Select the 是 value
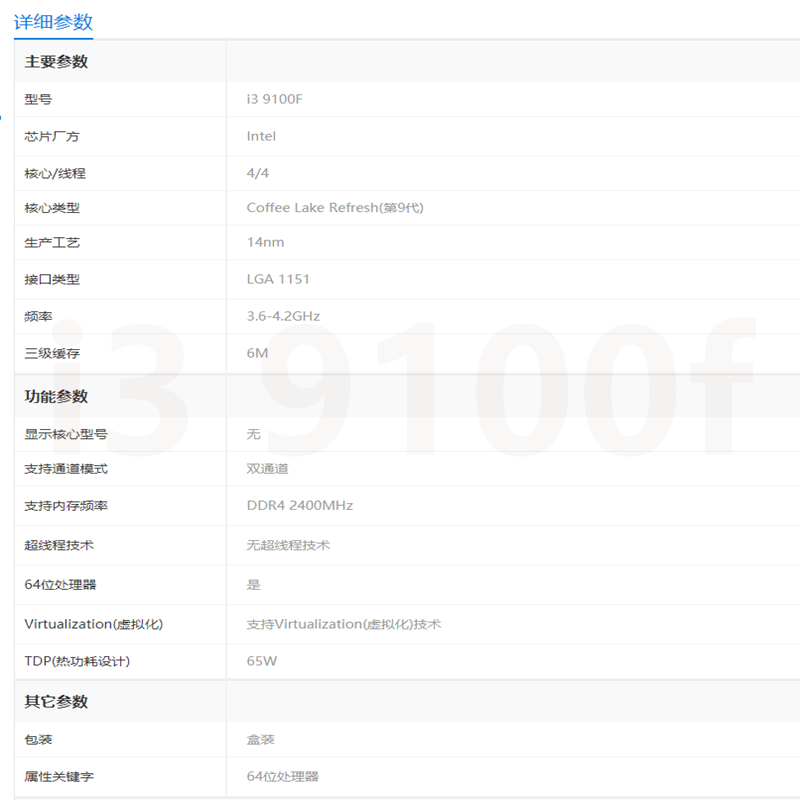This screenshot has width=800, height=800. [x=254, y=585]
